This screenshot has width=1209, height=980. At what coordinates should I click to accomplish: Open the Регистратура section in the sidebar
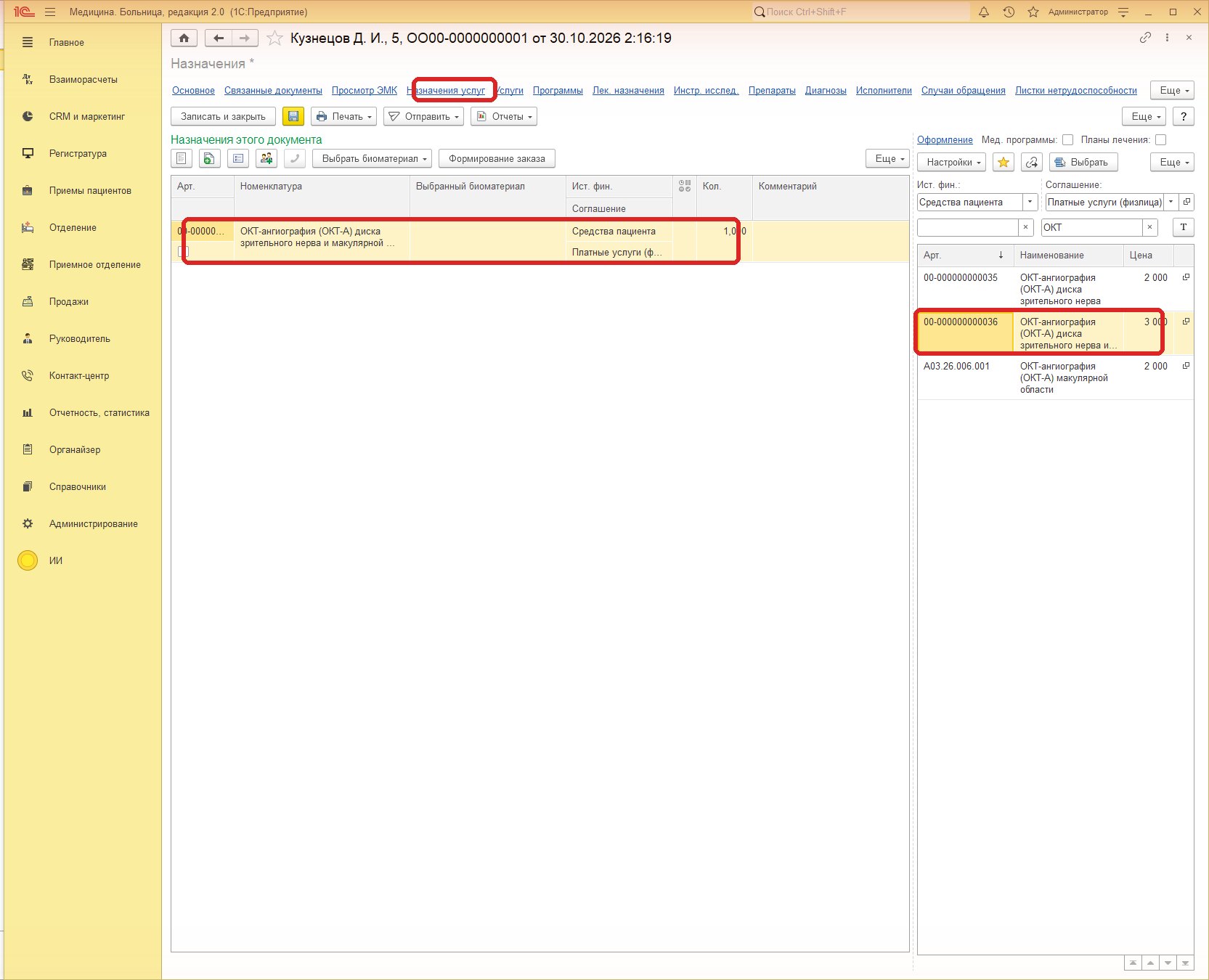point(78,153)
